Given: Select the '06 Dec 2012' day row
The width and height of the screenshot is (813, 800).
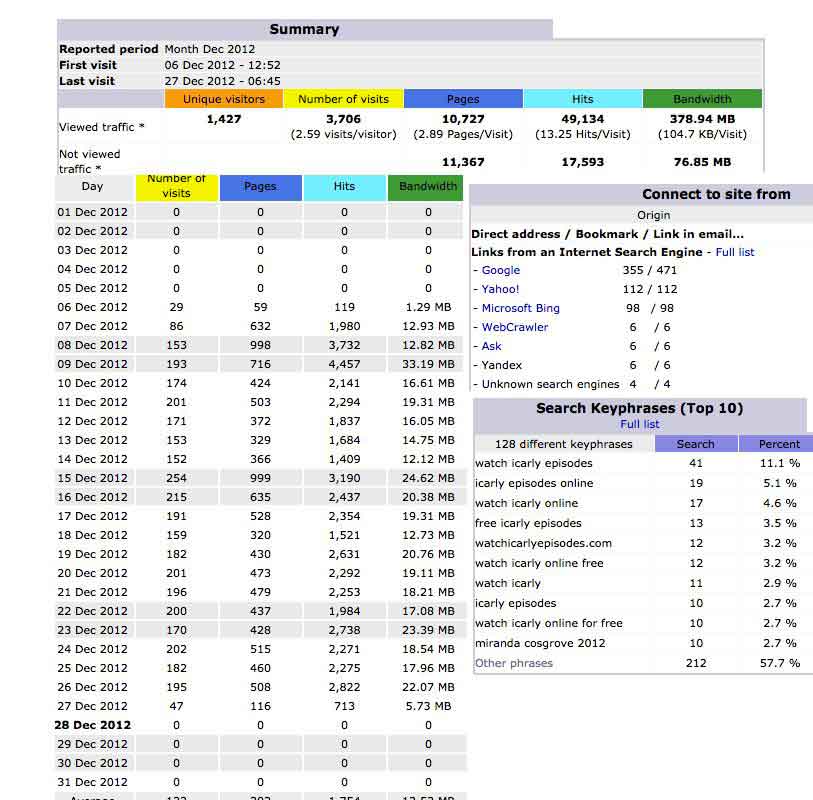Looking at the screenshot, I should 259,307.
